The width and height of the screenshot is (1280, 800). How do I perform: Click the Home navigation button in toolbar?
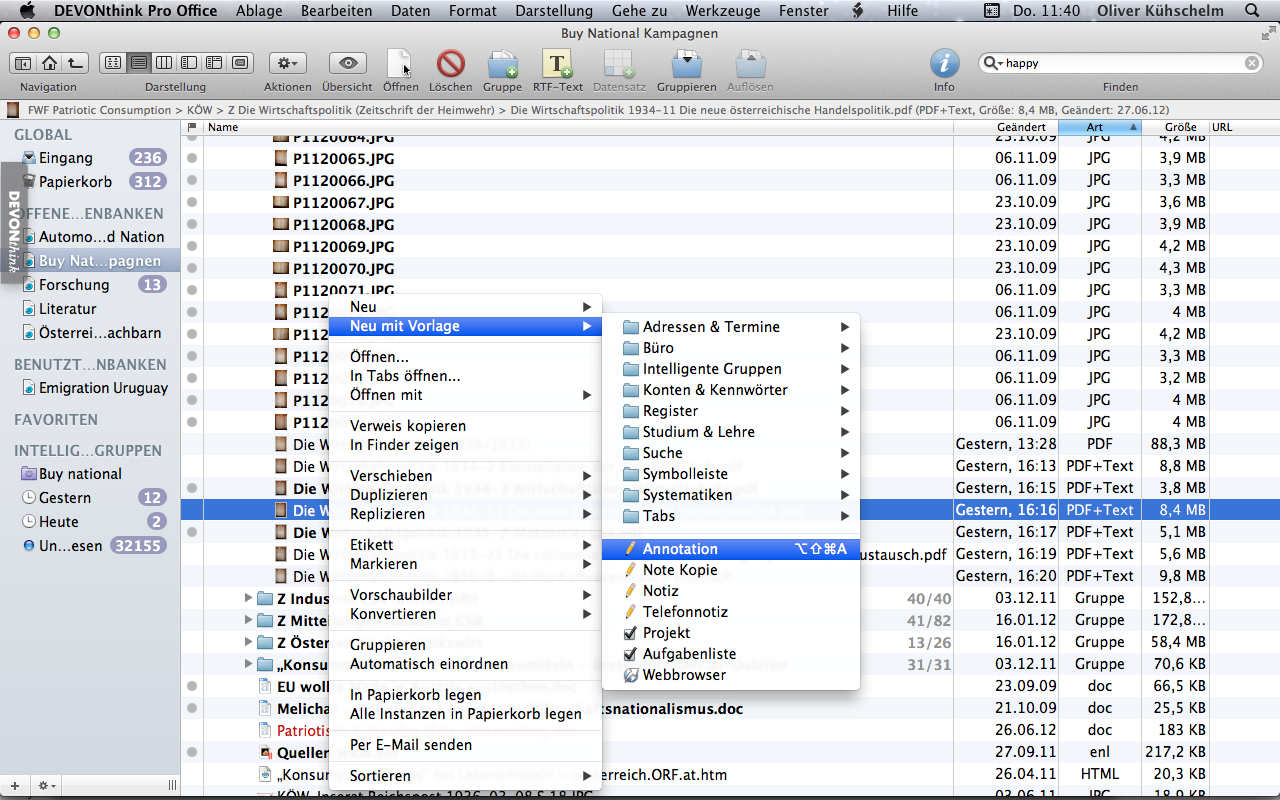coord(49,63)
